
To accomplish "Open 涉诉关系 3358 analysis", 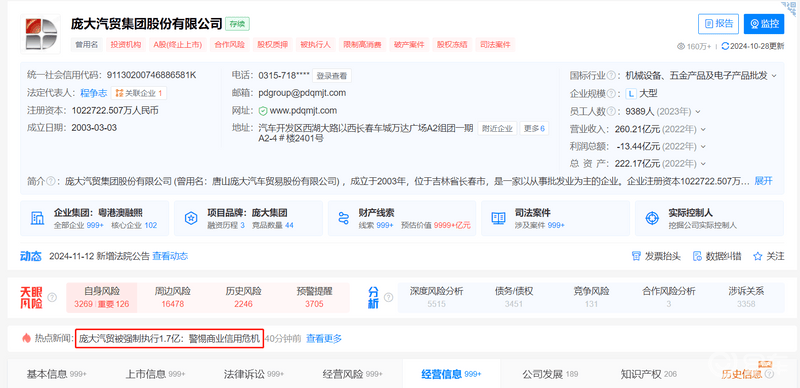I will coord(746,298).
